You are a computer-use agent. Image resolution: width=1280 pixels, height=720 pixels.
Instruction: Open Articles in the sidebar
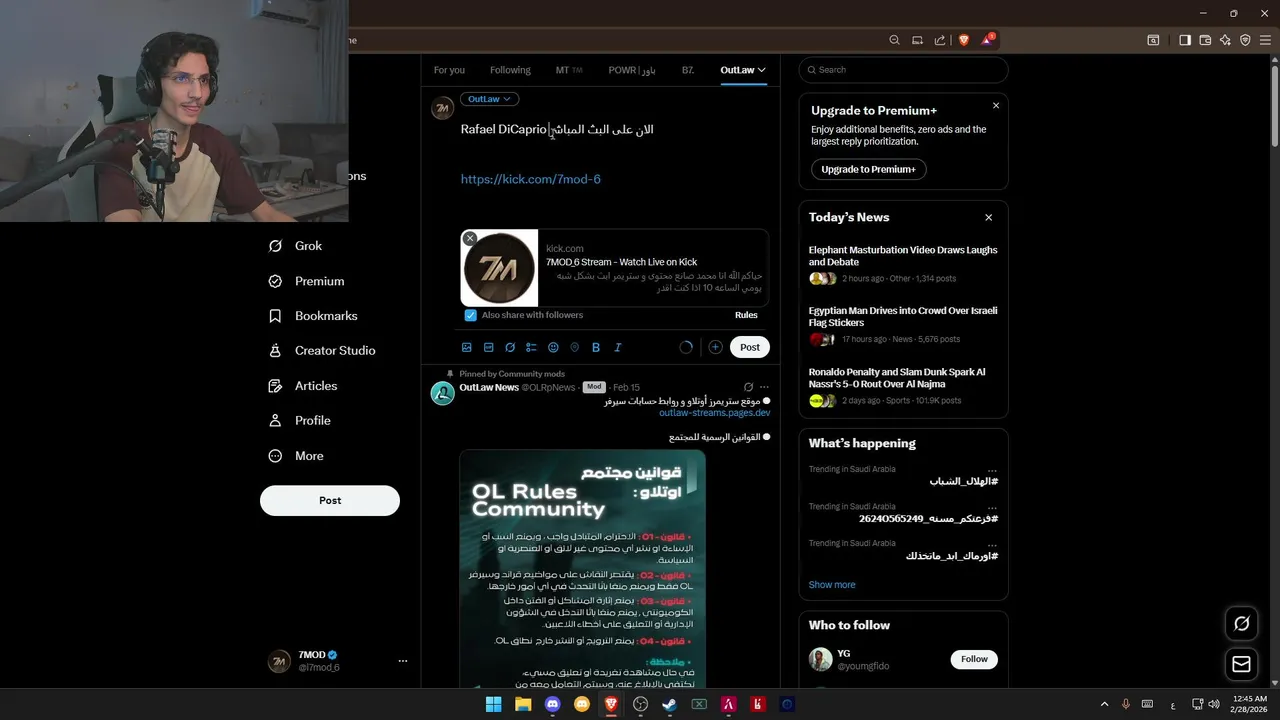pyautogui.click(x=303, y=386)
